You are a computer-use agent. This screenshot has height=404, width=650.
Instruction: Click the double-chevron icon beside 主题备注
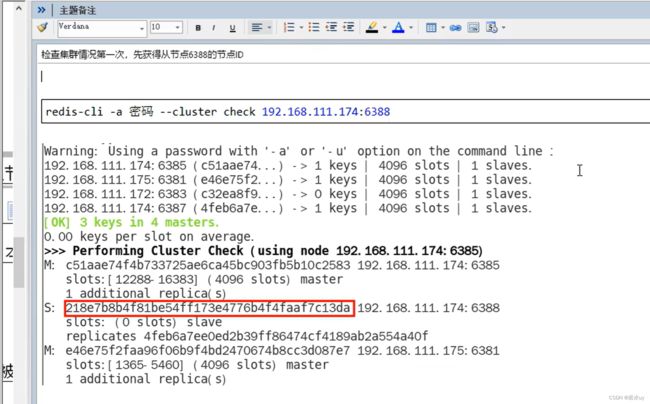(x=41, y=10)
